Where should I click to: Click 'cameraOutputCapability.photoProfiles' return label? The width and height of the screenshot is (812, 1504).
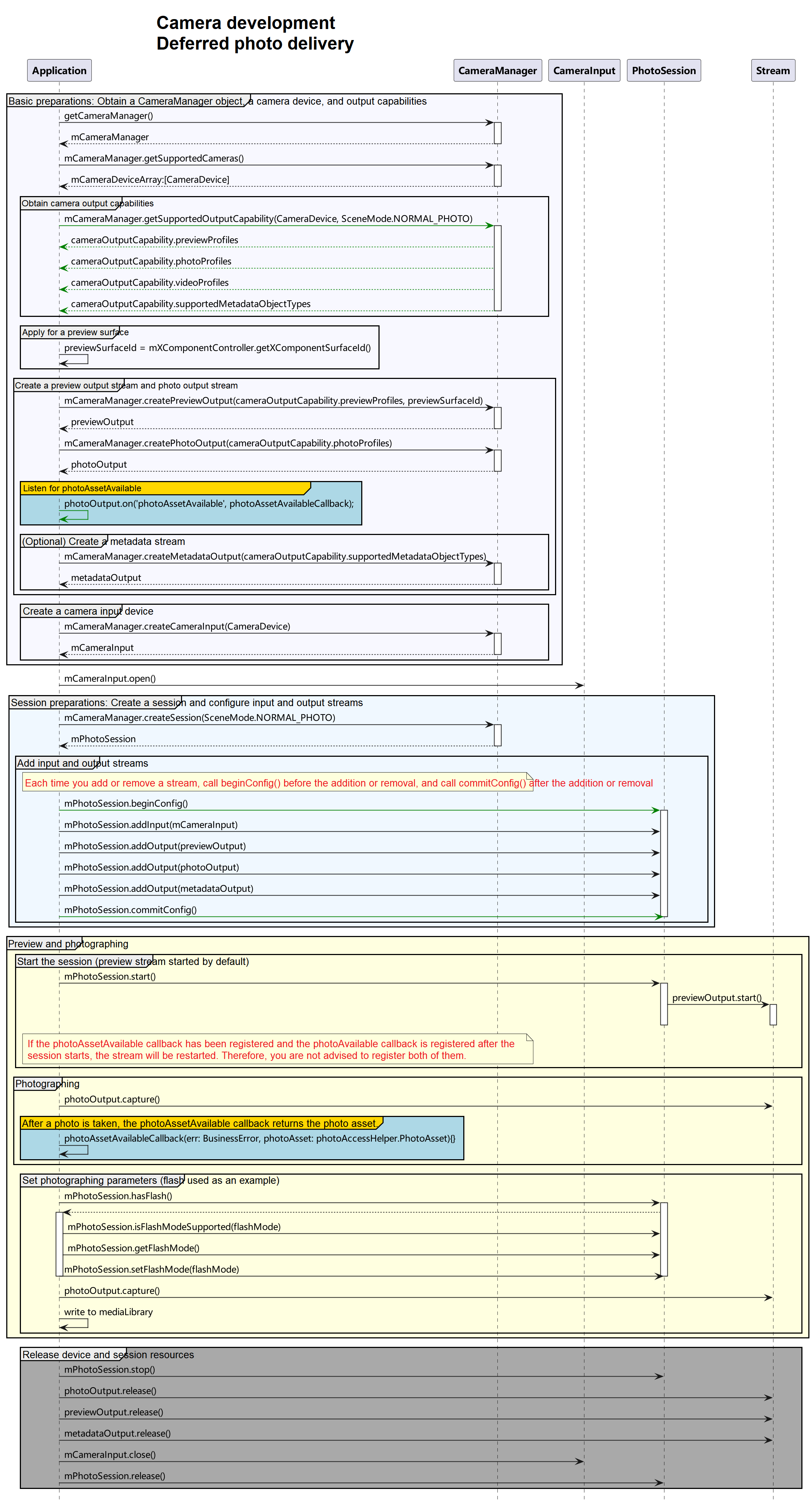(x=151, y=261)
